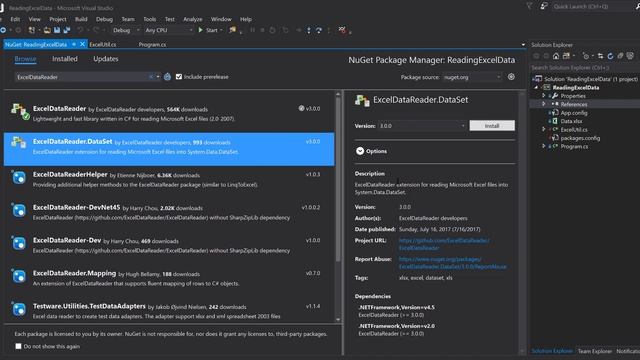Check the Do not show this again box
Image resolution: width=640 pixels, height=360 pixels.
[18, 346]
